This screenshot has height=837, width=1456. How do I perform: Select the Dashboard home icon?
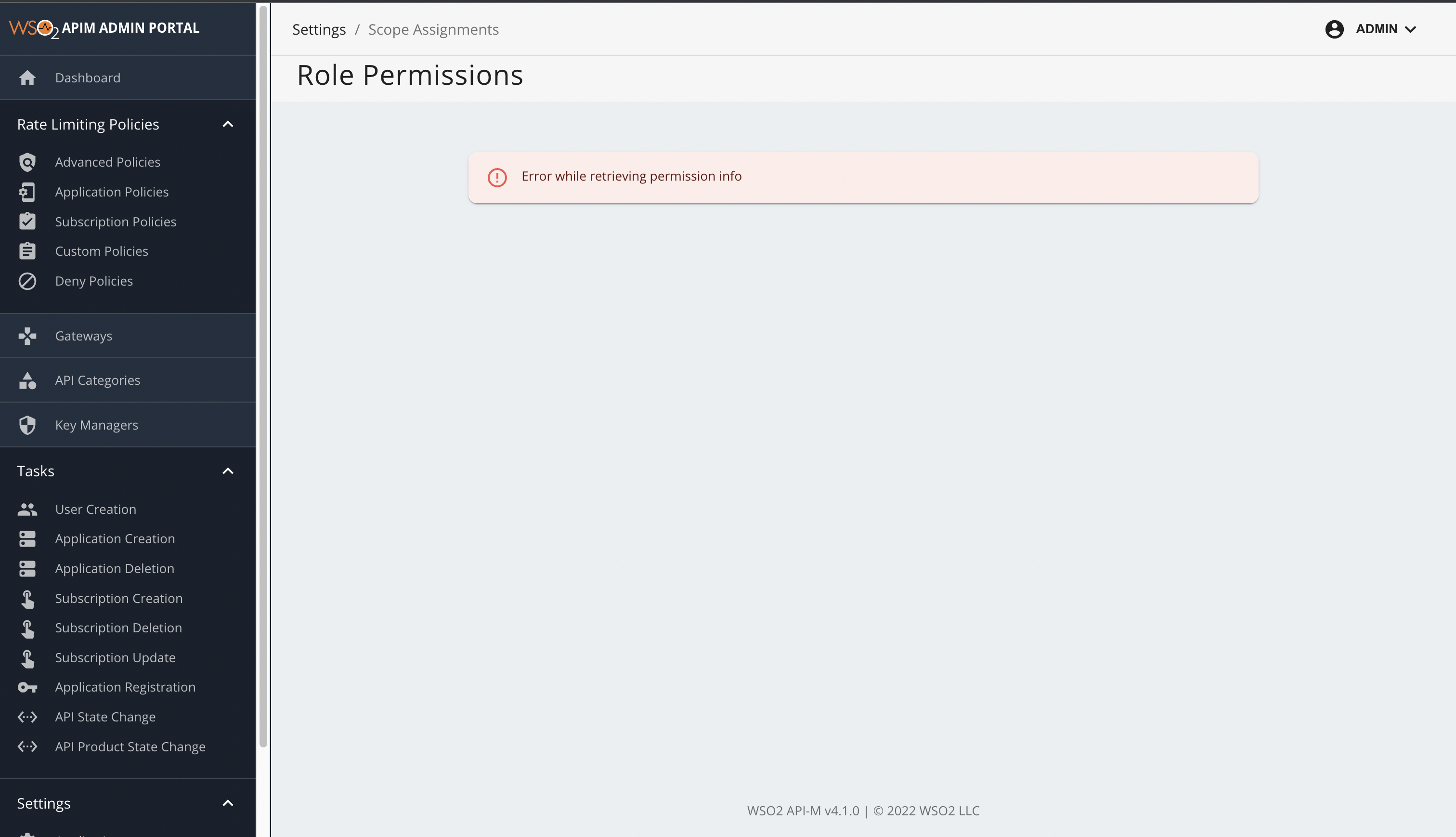pos(27,78)
